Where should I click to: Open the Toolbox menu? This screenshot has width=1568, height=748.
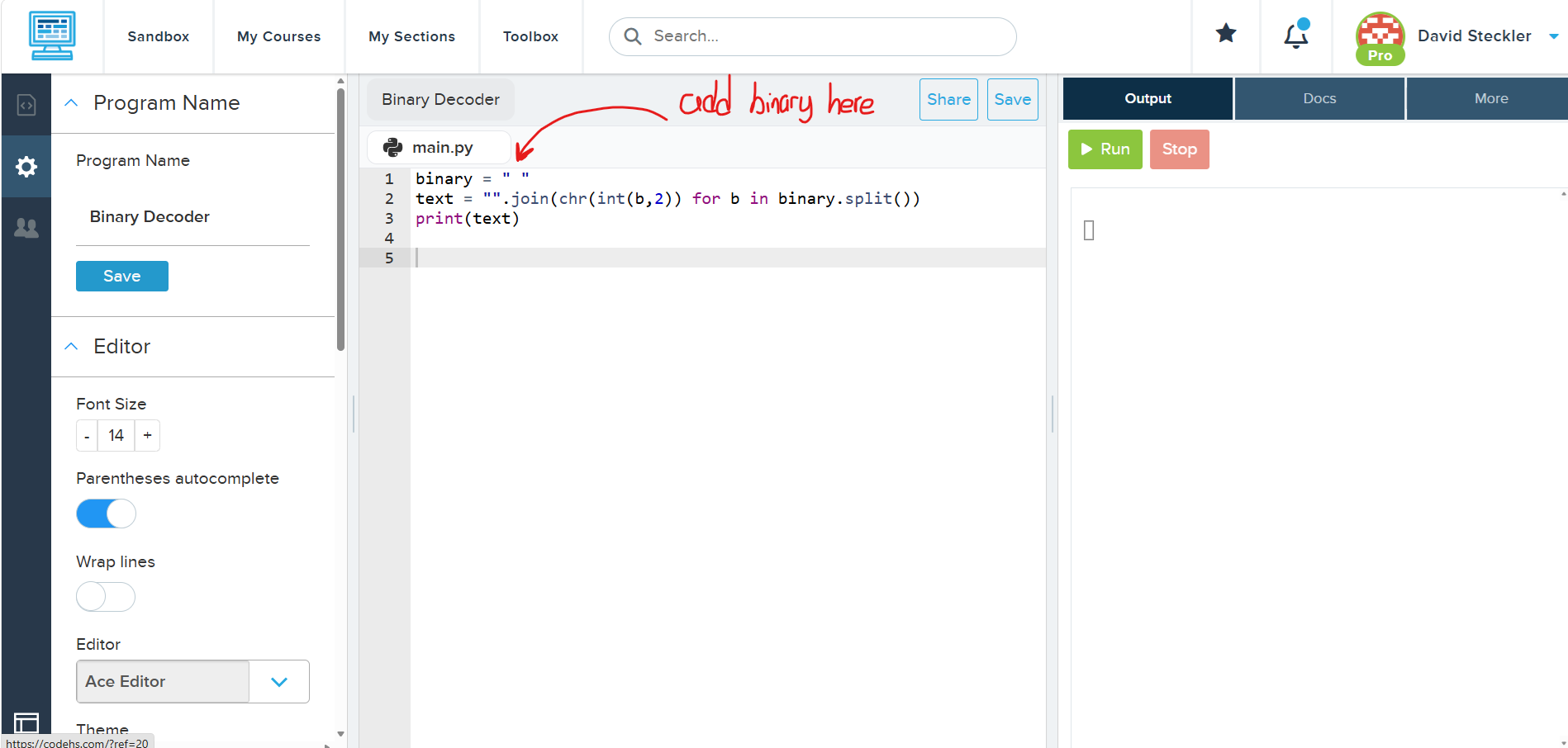tap(531, 36)
